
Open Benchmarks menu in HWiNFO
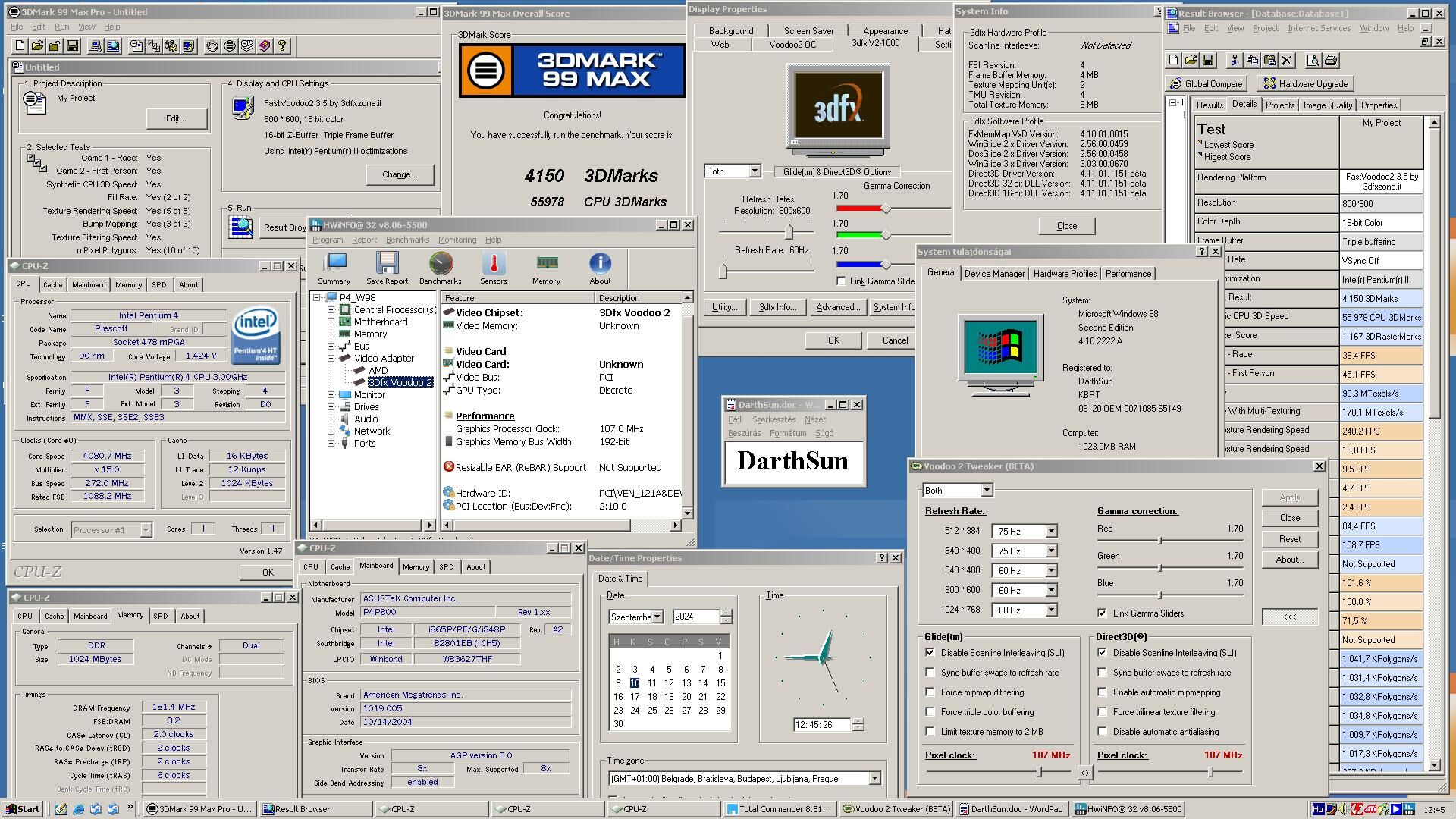[x=407, y=240]
